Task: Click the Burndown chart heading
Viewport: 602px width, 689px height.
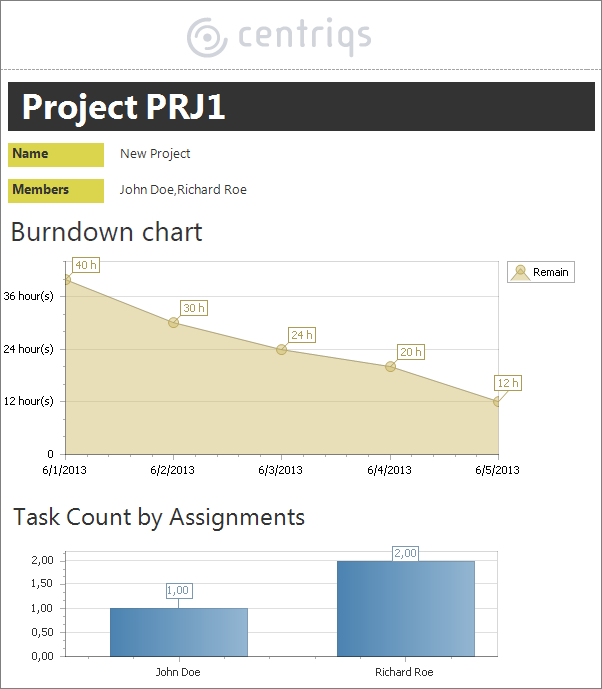Action: [x=107, y=232]
